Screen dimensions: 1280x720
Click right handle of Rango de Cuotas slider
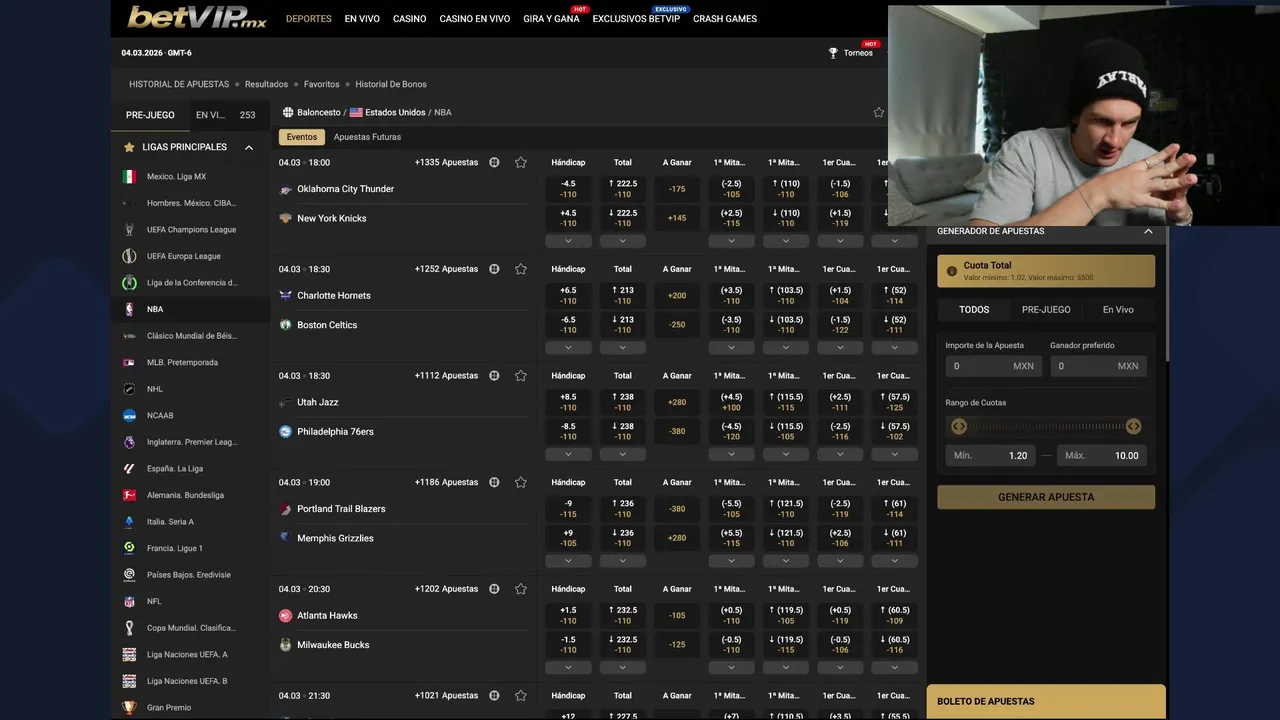tap(1133, 426)
